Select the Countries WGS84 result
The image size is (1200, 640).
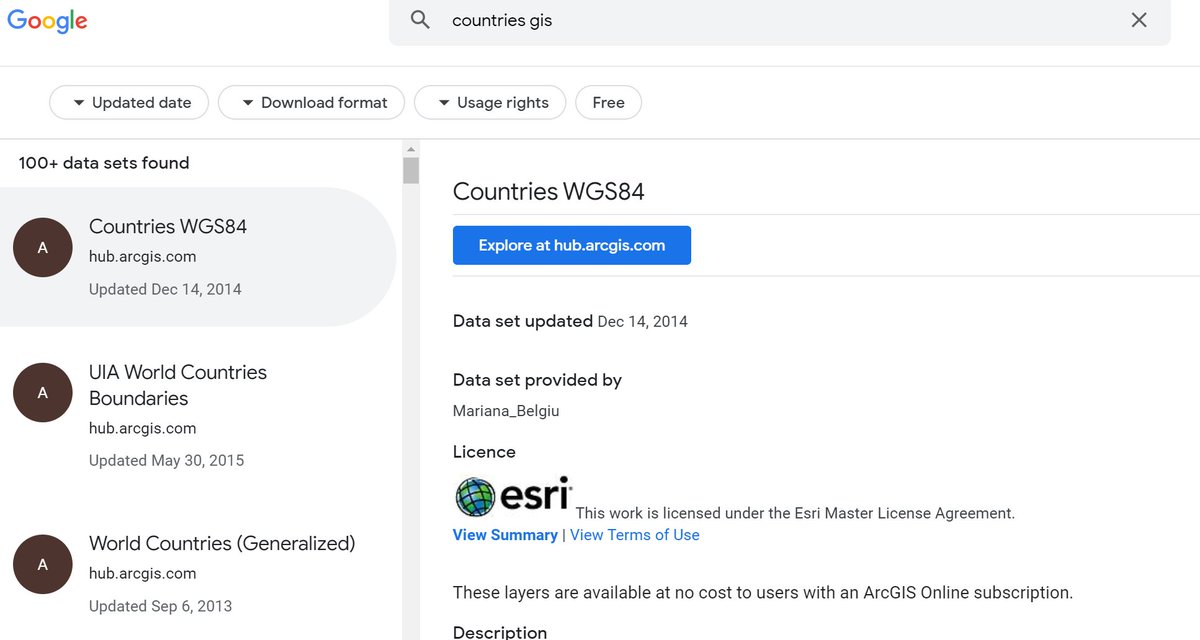click(198, 257)
